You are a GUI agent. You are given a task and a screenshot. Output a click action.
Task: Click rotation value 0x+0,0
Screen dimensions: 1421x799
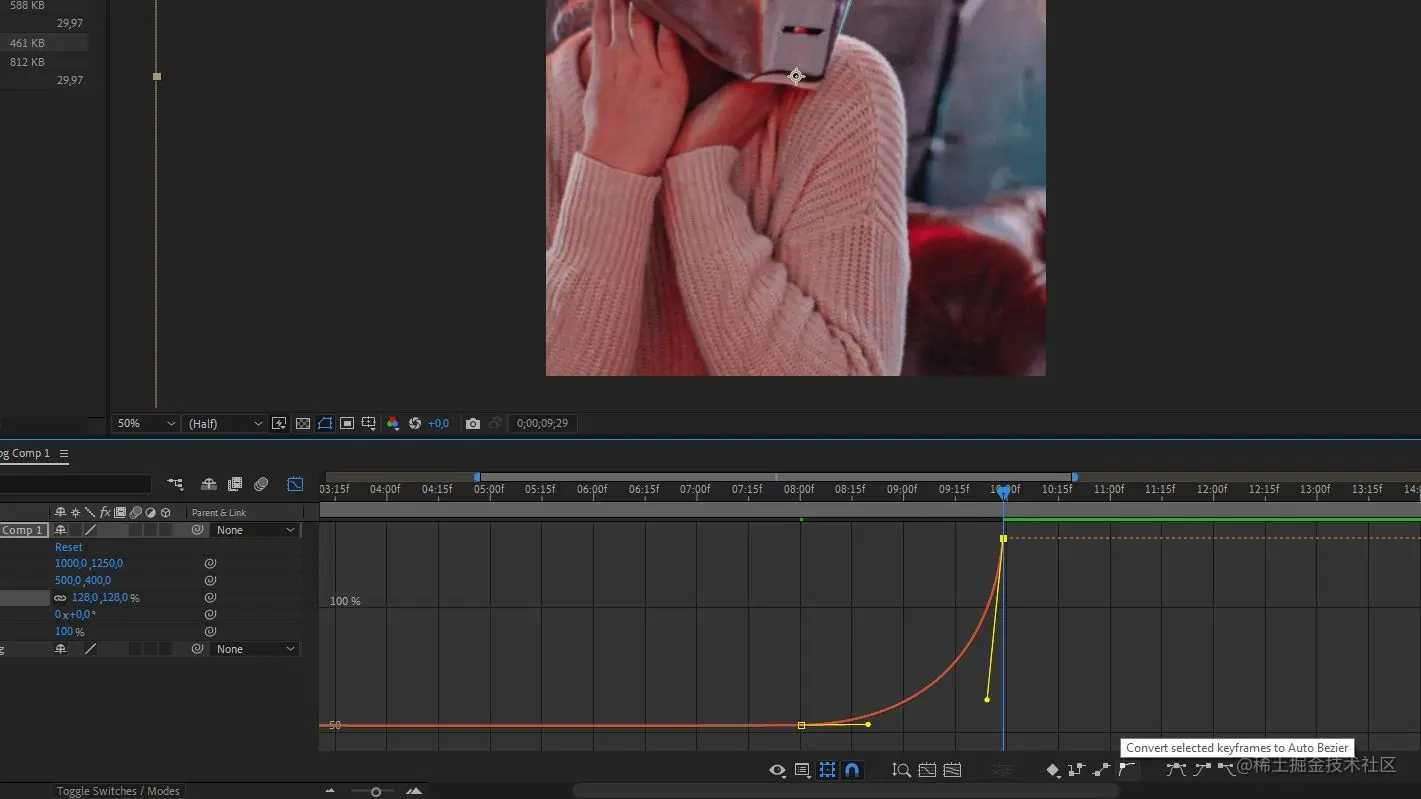75,614
